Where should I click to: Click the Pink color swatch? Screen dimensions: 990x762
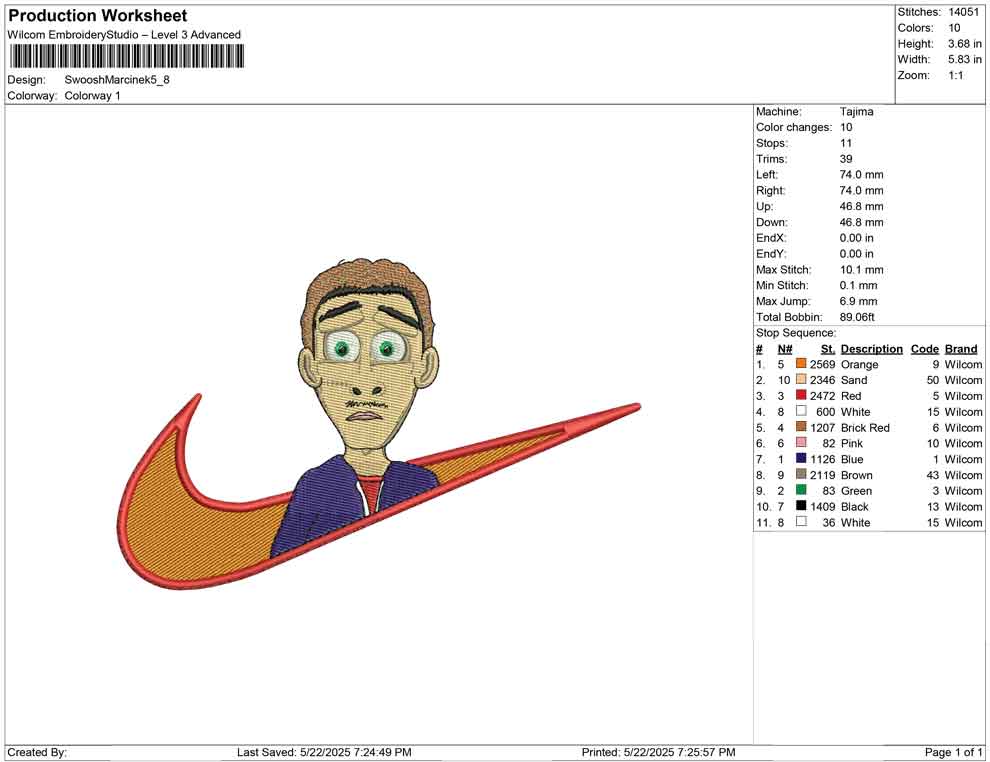pyautogui.click(x=801, y=443)
